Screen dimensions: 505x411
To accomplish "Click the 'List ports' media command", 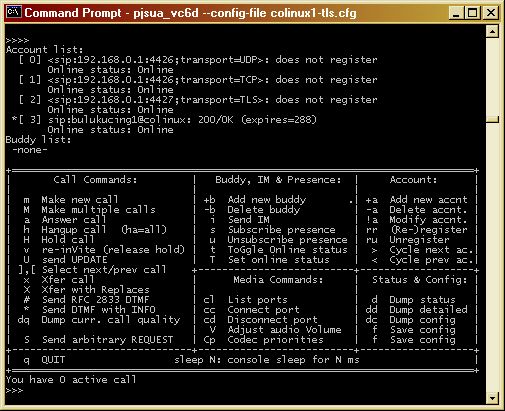I will click(x=257, y=300).
